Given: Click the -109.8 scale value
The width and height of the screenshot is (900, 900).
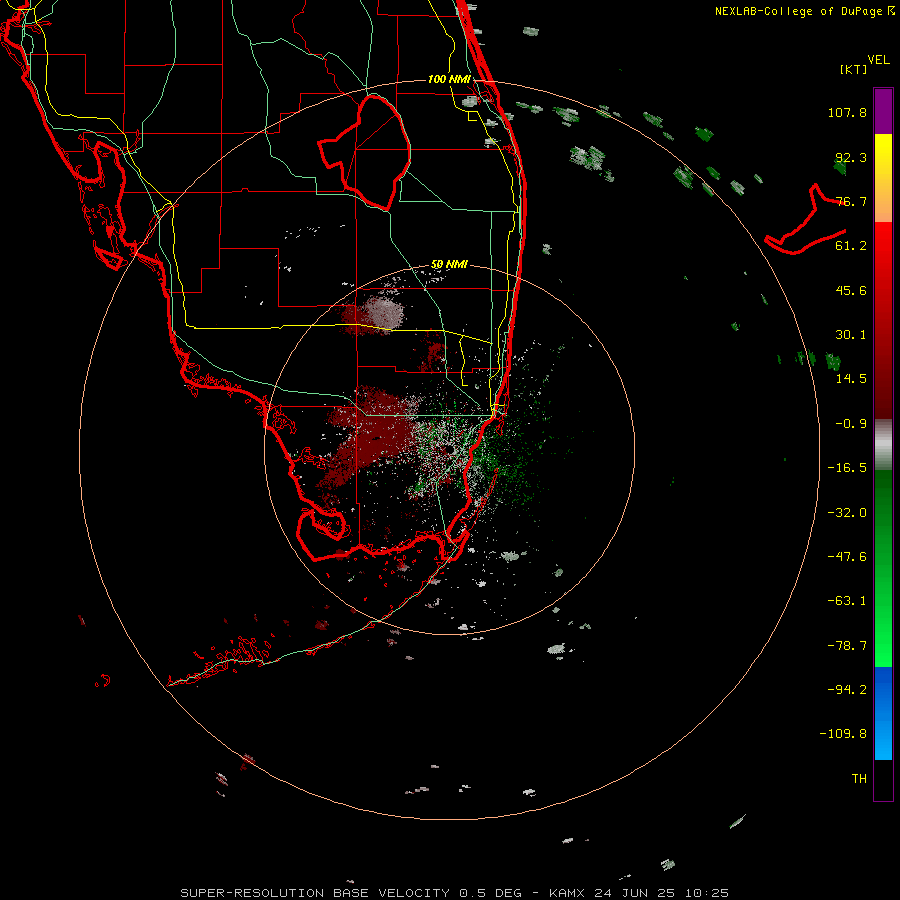Looking at the screenshot, I should pos(843,734).
